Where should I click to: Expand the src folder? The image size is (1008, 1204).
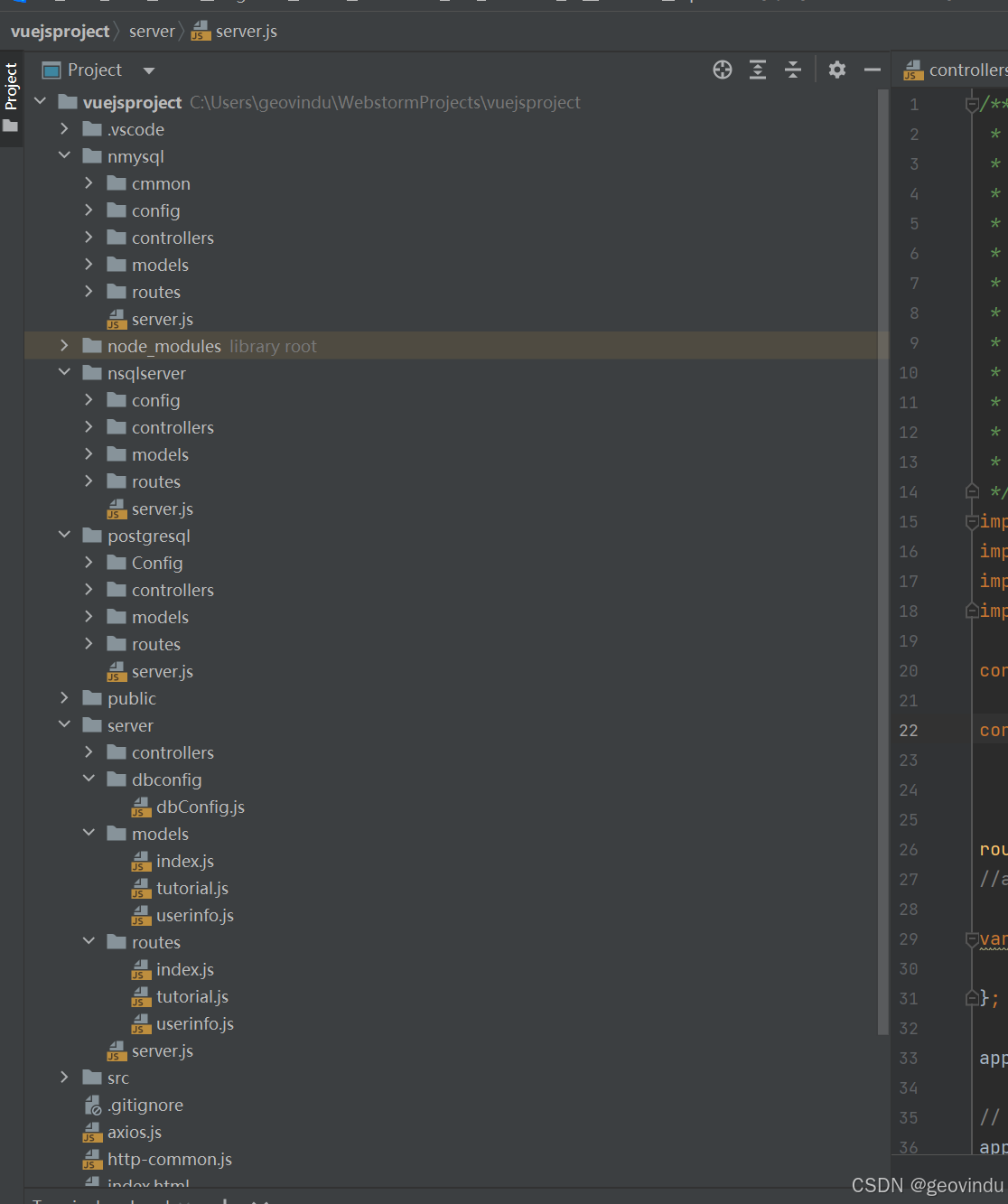(x=64, y=1078)
